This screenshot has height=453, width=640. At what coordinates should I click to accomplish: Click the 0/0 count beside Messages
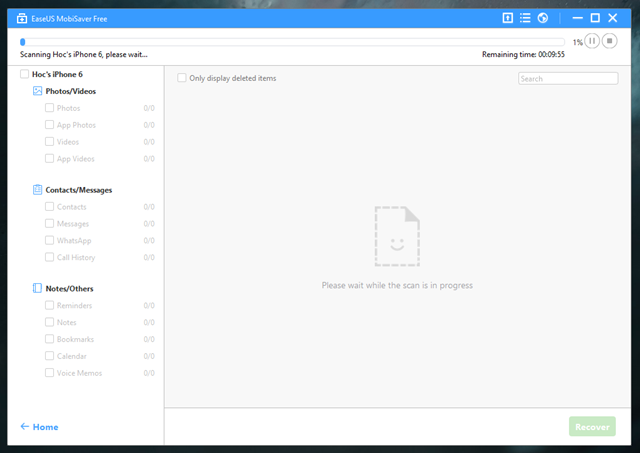point(149,224)
